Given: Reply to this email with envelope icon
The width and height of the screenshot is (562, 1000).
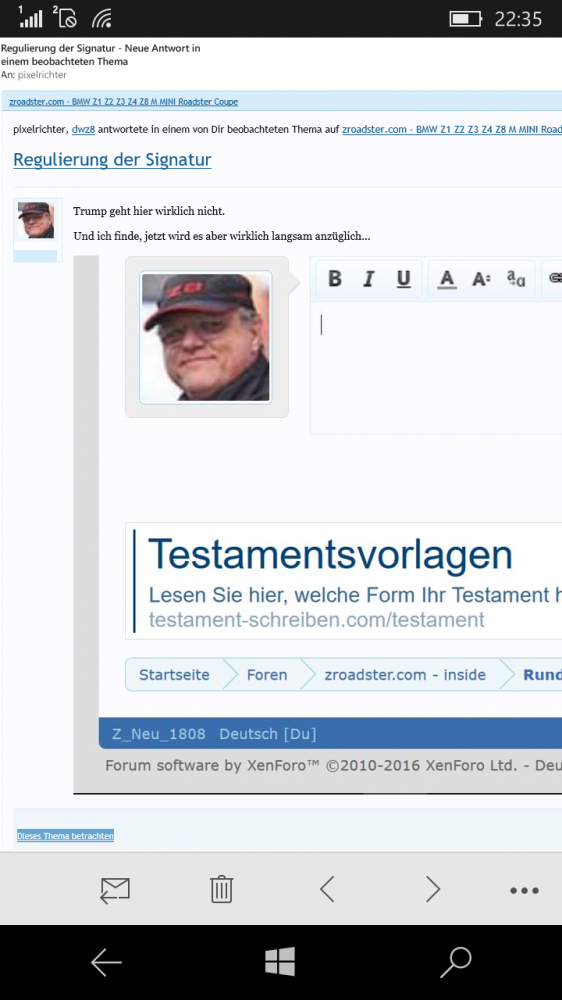Looking at the screenshot, I should (115, 890).
